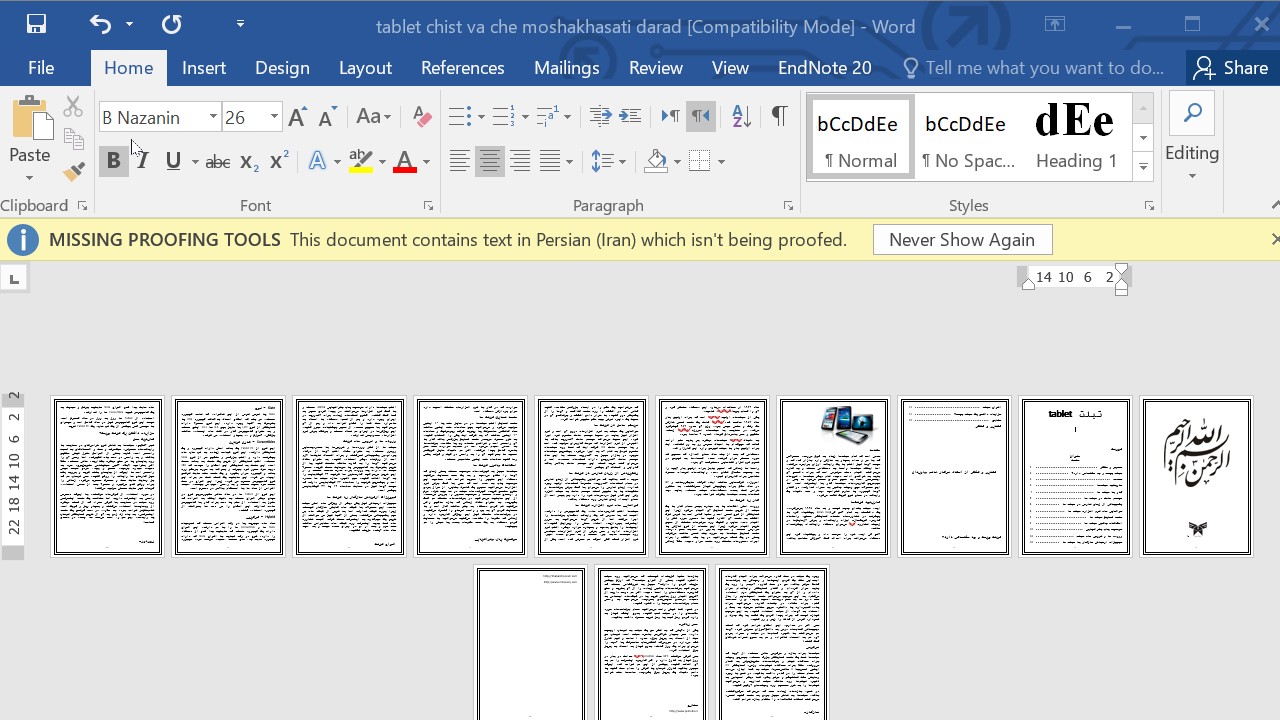
Task: Increase font size with Grow Font
Action: (x=297, y=117)
